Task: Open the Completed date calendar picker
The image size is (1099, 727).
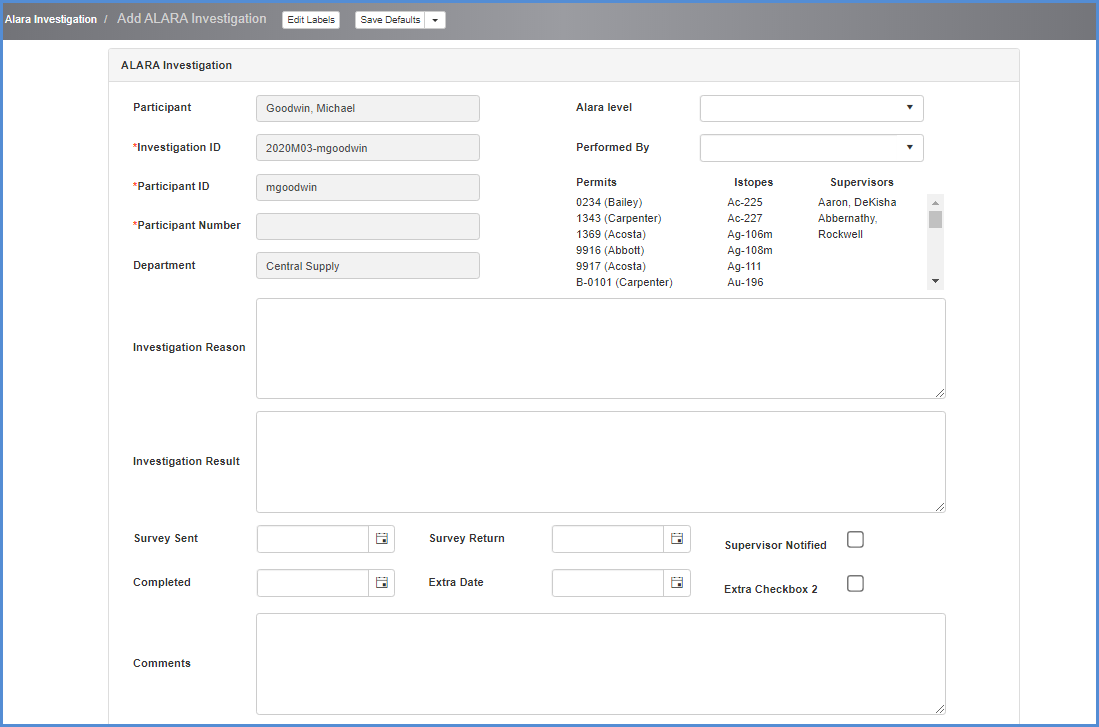Action: tap(381, 583)
